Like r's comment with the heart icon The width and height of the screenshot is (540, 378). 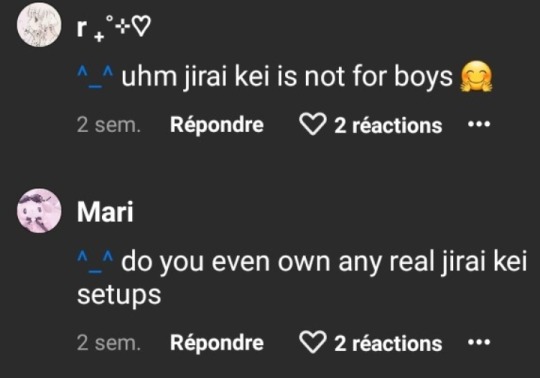[x=313, y=124]
